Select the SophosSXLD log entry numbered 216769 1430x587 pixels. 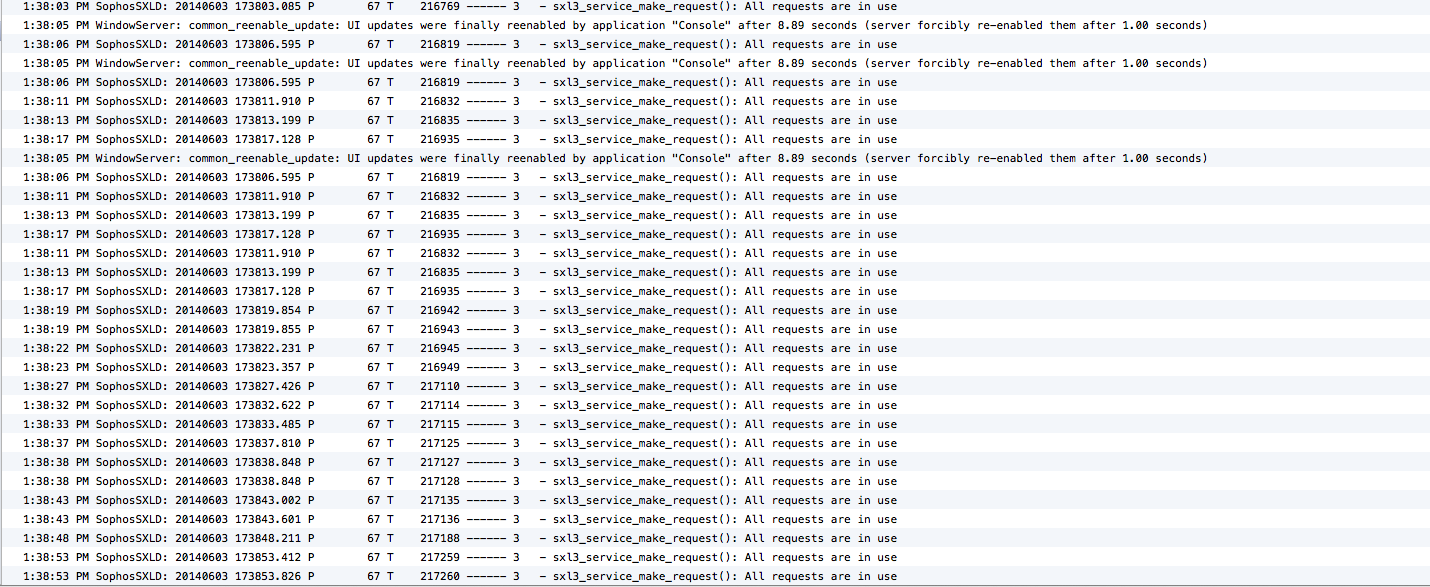tap(715, 5)
